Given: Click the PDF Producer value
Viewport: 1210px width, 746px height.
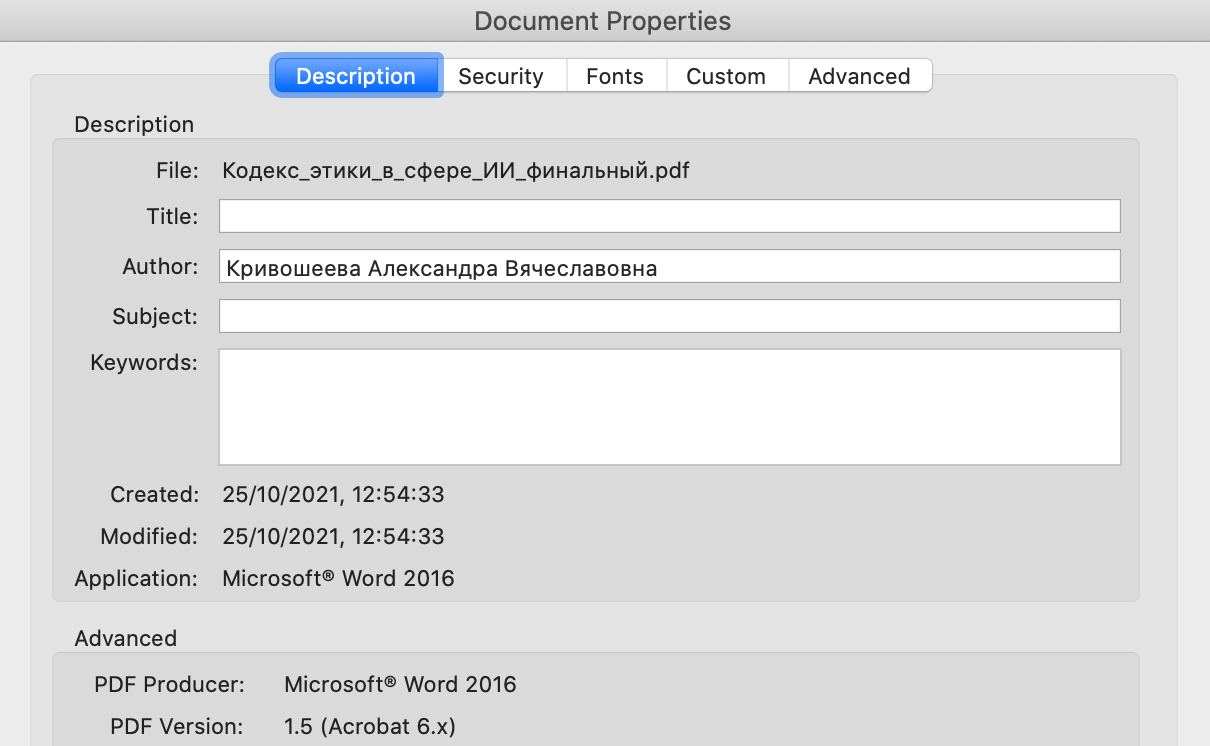Looking at the screenshot, I should click(x=400, y=684).
